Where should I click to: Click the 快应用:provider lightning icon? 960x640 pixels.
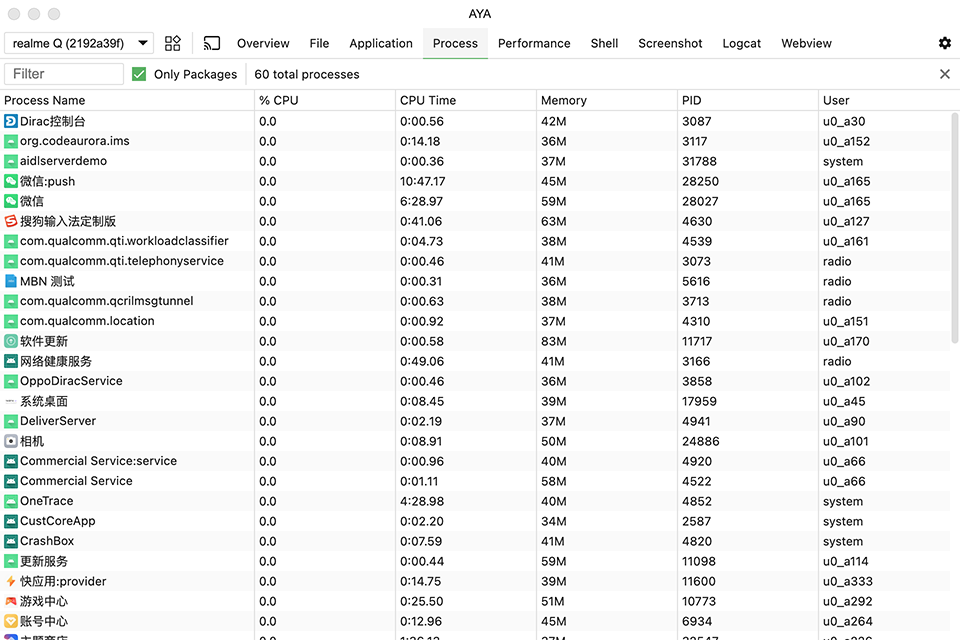[10, 581]
